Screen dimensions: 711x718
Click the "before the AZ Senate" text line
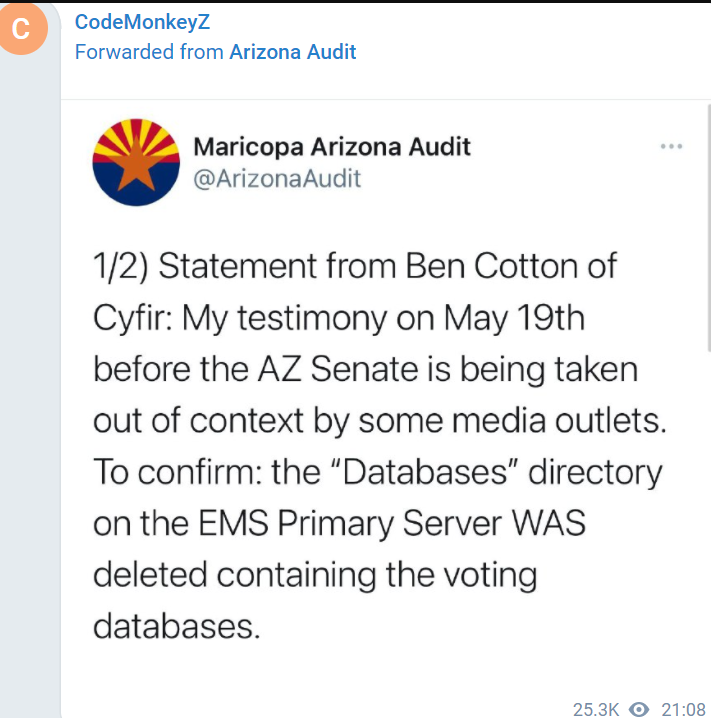[365, 369]
